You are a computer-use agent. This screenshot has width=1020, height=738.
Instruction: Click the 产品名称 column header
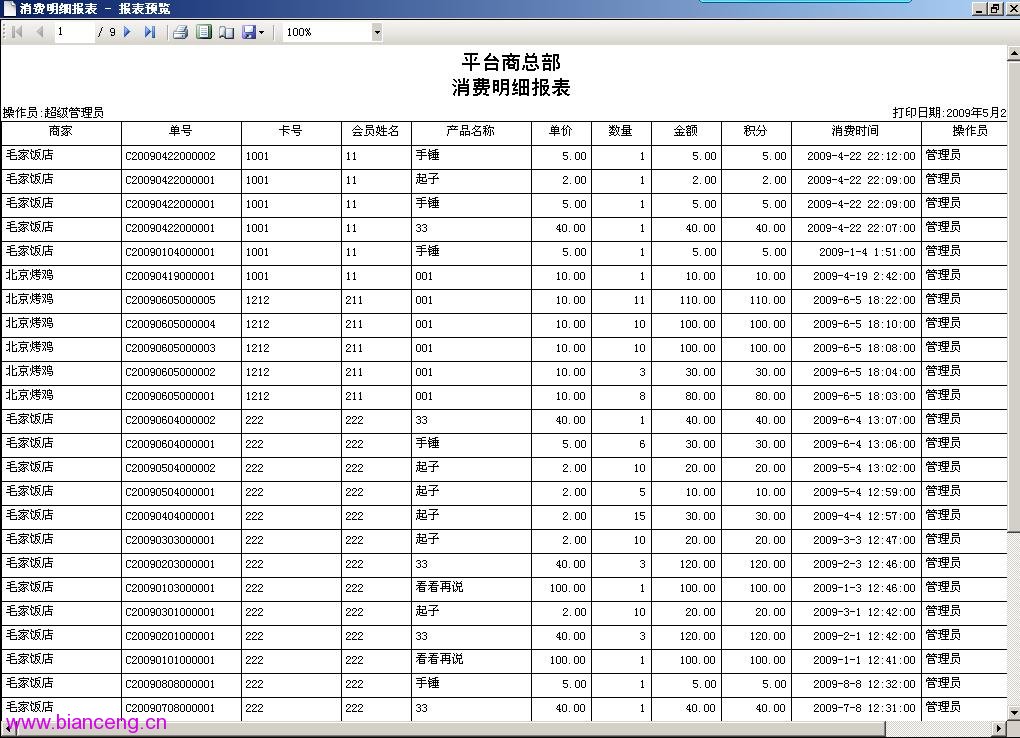click(470, 131)
